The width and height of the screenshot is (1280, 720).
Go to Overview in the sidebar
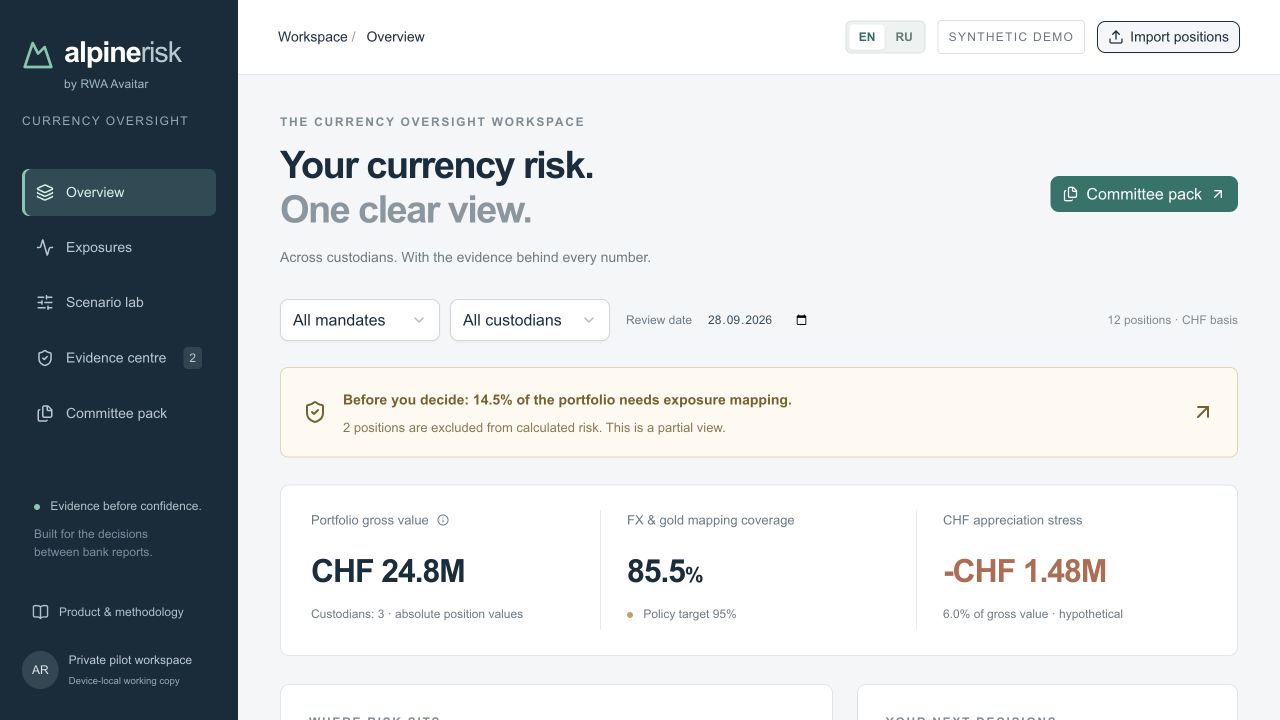(119, 192)
